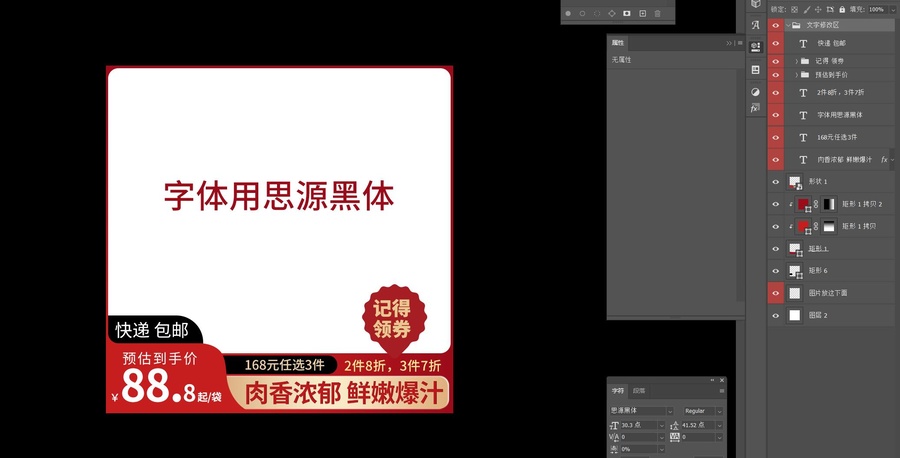Viewport: 900px width, 458px height.
Task: Click the gradient mask thumbnail of 矩形 1 拷贝
Action: pos(829,226)
